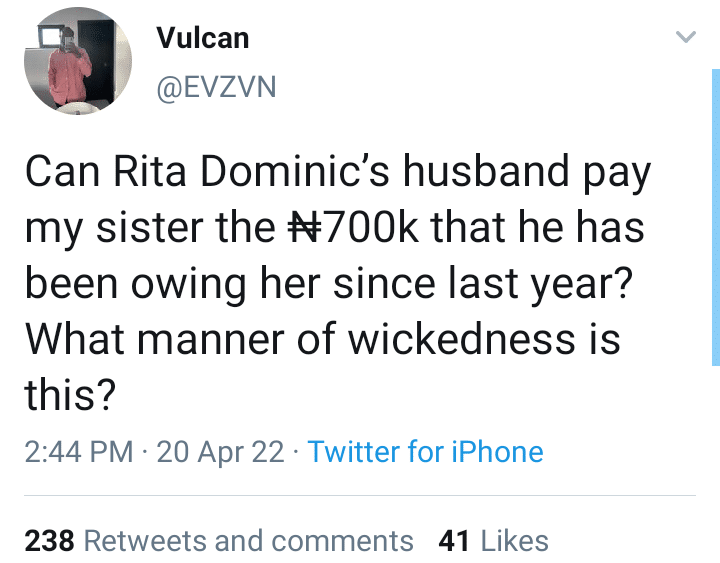Click the 20 Apr 22 date

coord(220,451)
